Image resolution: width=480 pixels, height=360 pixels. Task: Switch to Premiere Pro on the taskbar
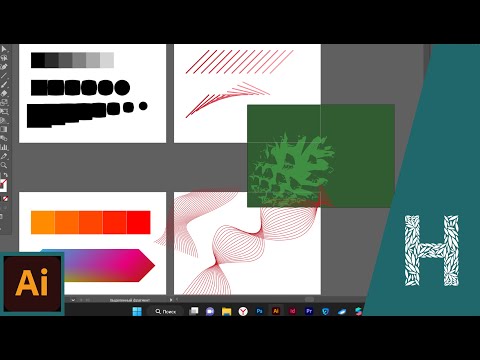pos(309,311)
